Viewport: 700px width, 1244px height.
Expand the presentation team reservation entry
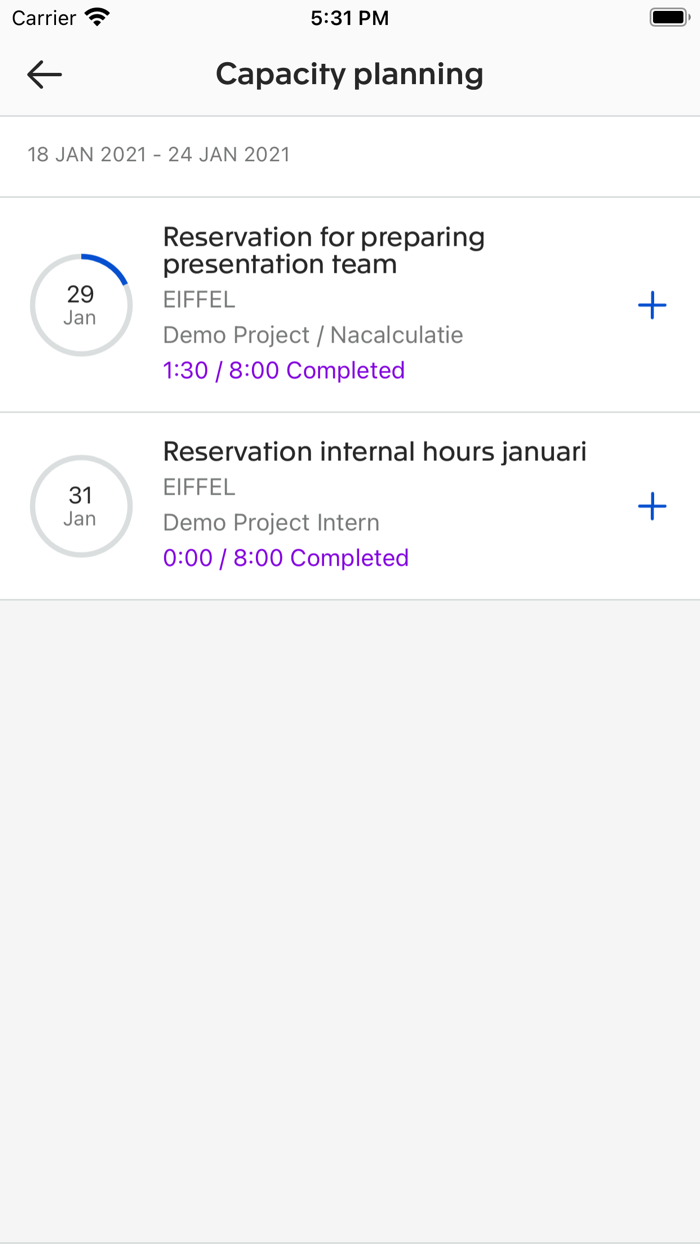tap(324, 250)
